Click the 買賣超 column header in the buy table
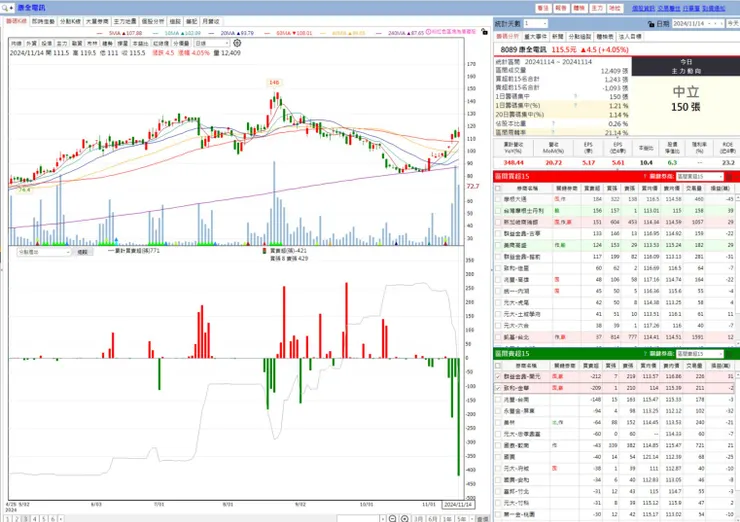Image resolution: width=740 pixels, height=522 pixels. click(x=592, y=188)
